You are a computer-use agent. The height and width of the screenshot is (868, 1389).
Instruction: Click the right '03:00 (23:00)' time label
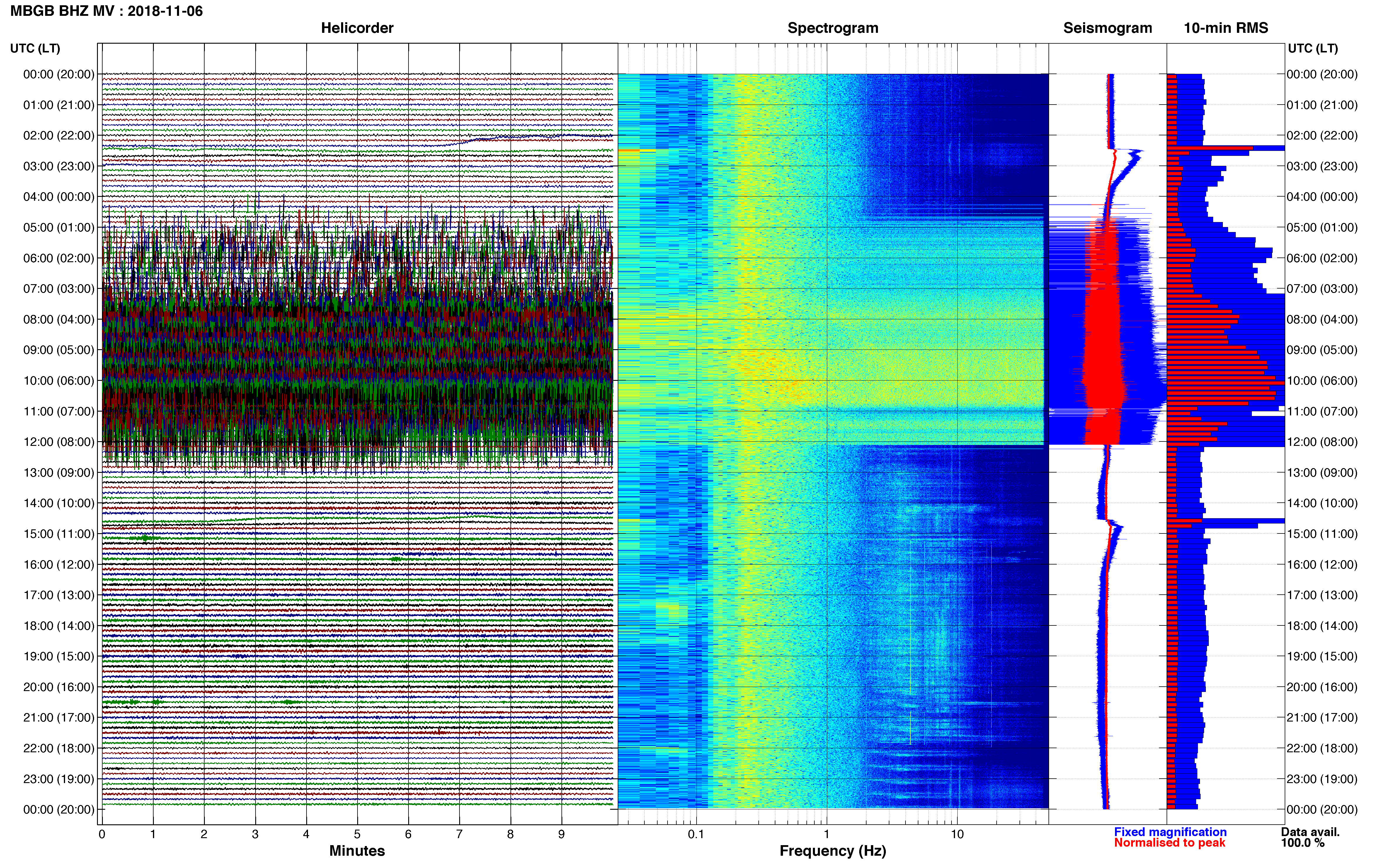pos(1322,166)
